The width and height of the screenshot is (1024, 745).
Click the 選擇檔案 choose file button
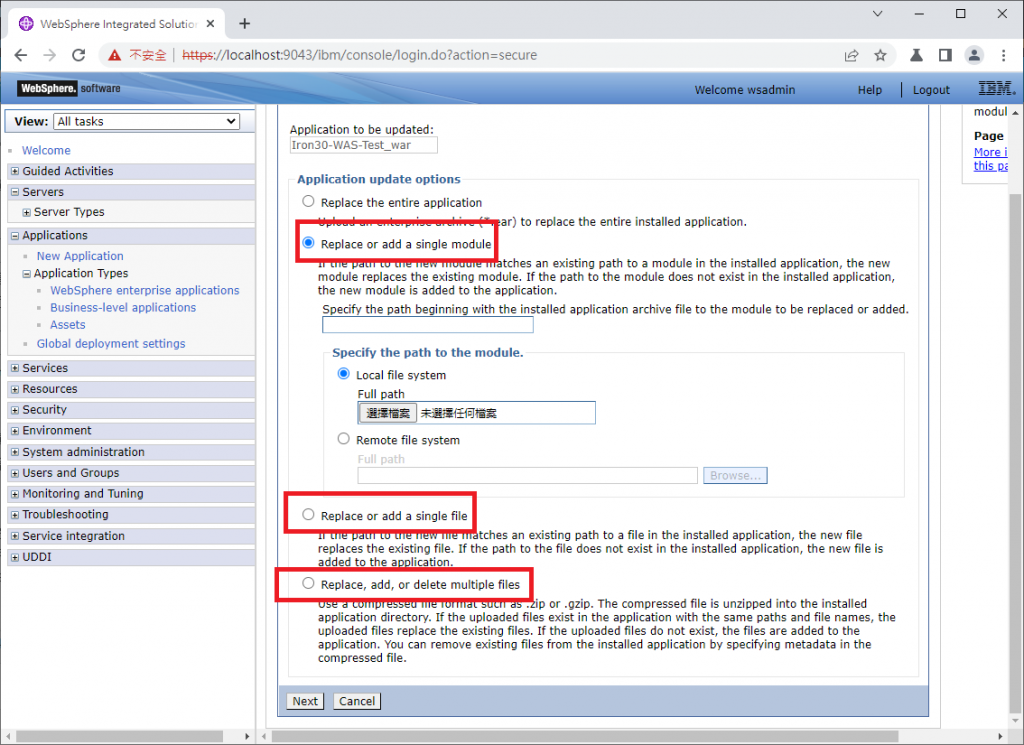pyautogui.click(x=387, y=413)
